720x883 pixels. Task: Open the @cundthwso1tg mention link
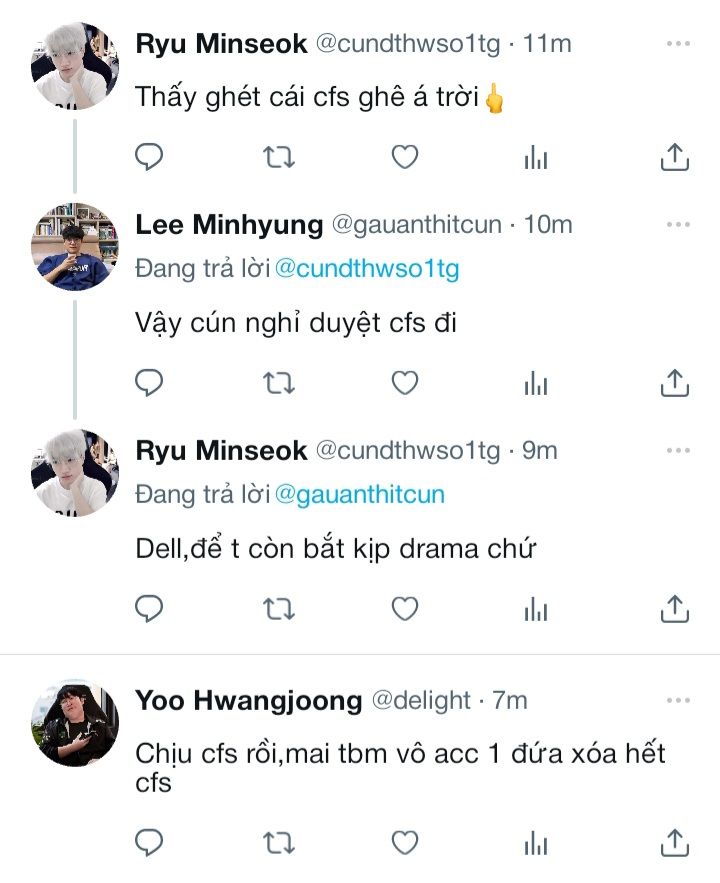367,269
